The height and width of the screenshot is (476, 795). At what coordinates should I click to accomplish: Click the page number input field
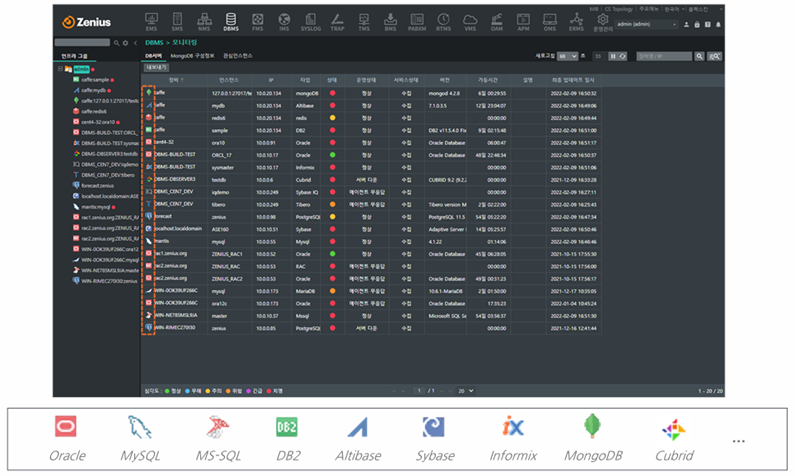[419, 391]
